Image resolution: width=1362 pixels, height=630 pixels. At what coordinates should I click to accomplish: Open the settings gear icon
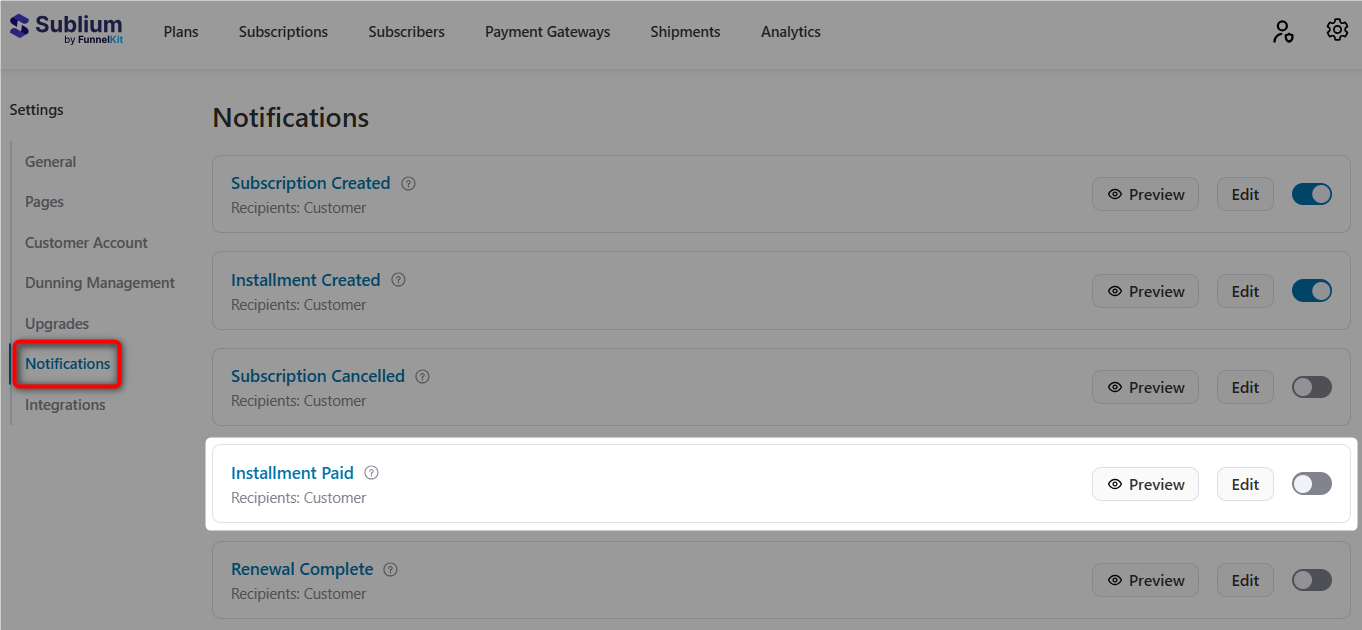(x=1337, y=30)
